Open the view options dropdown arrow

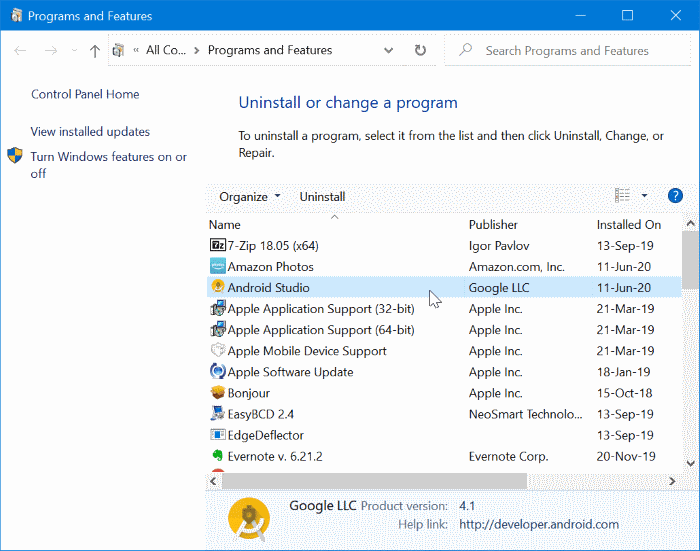pyautogui.click(x=644, y=196)
